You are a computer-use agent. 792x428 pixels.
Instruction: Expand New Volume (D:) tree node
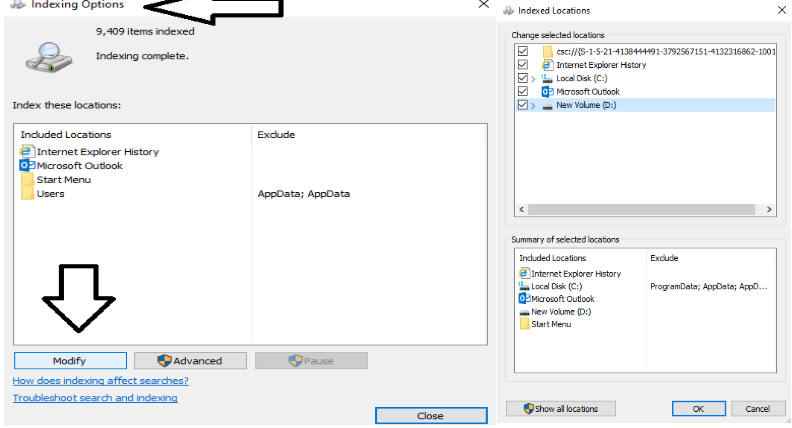point(533,106)
